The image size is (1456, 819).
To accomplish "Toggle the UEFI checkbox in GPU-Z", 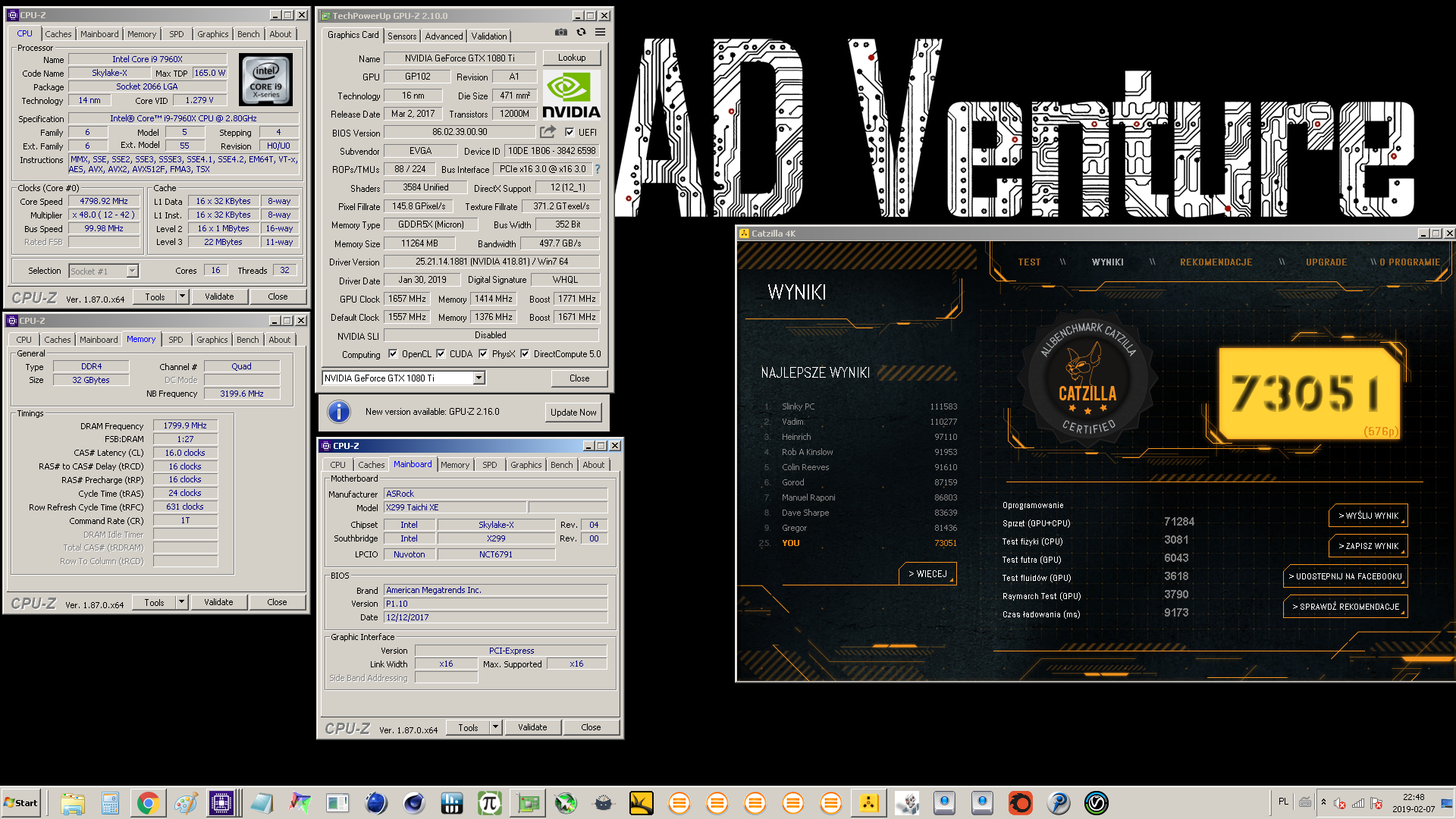I will pos(570,132).
